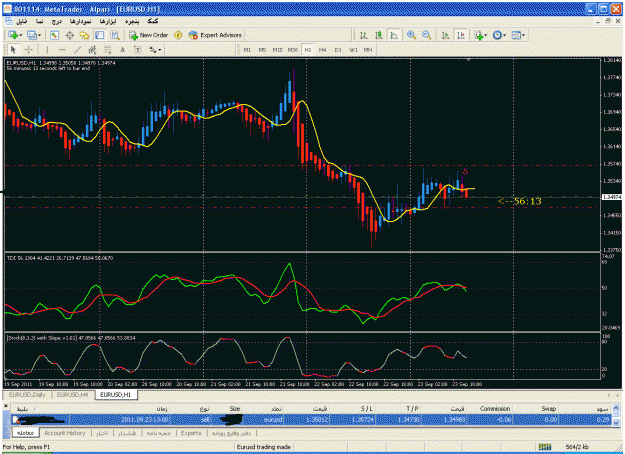625x454 pixels.
Task: Switch chart to W1 timeframe
Action: pyautogui.click(x=353, y=50)
